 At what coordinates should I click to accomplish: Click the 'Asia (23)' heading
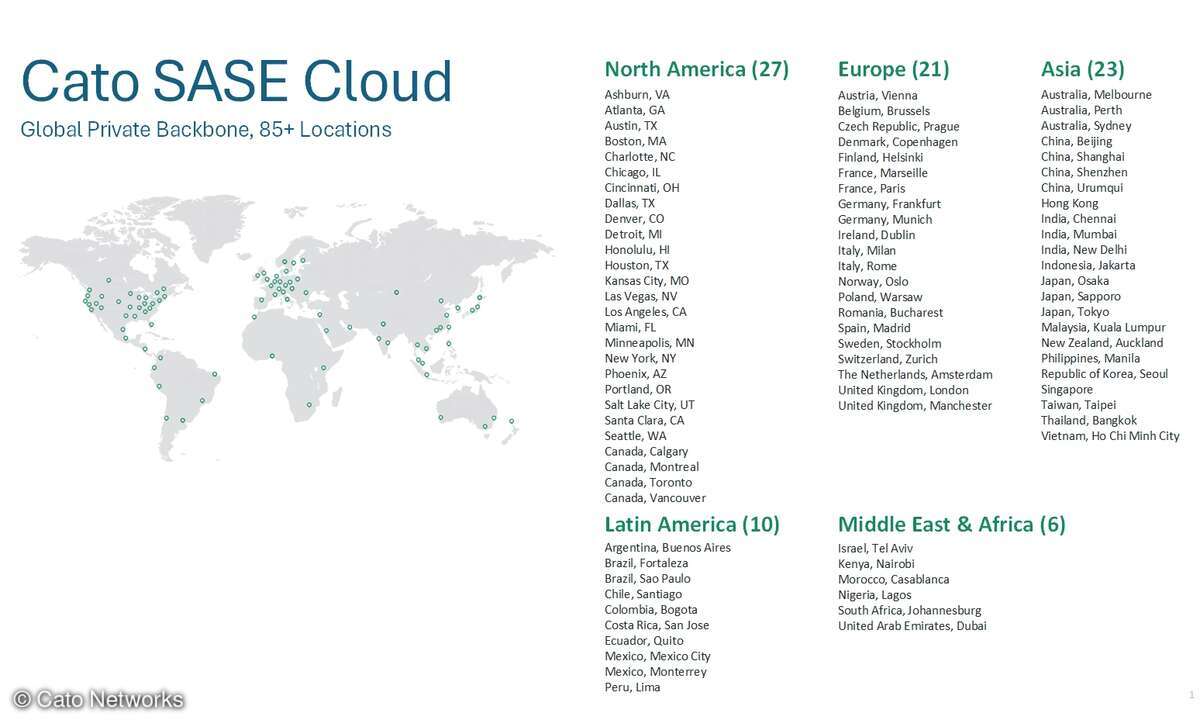1083,69
